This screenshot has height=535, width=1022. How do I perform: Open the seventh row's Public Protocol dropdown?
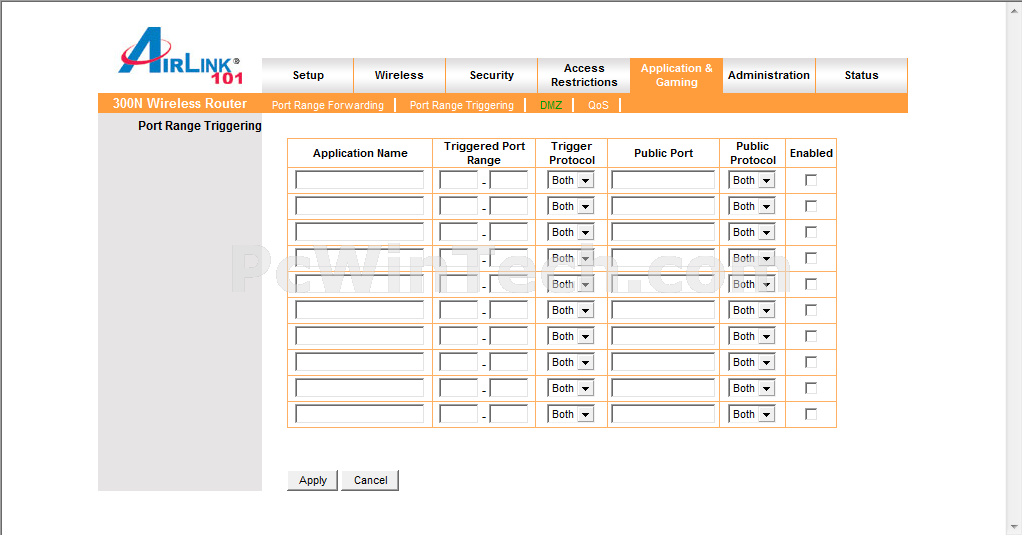752,337
